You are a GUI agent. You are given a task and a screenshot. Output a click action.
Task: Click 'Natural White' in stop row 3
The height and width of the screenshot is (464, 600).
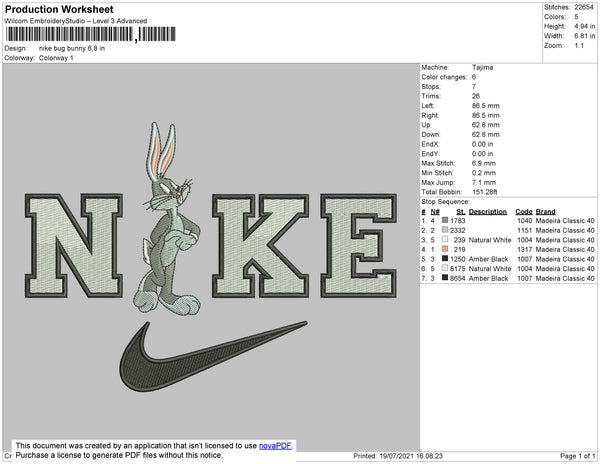pyautogui.click(x=490, y=240)
